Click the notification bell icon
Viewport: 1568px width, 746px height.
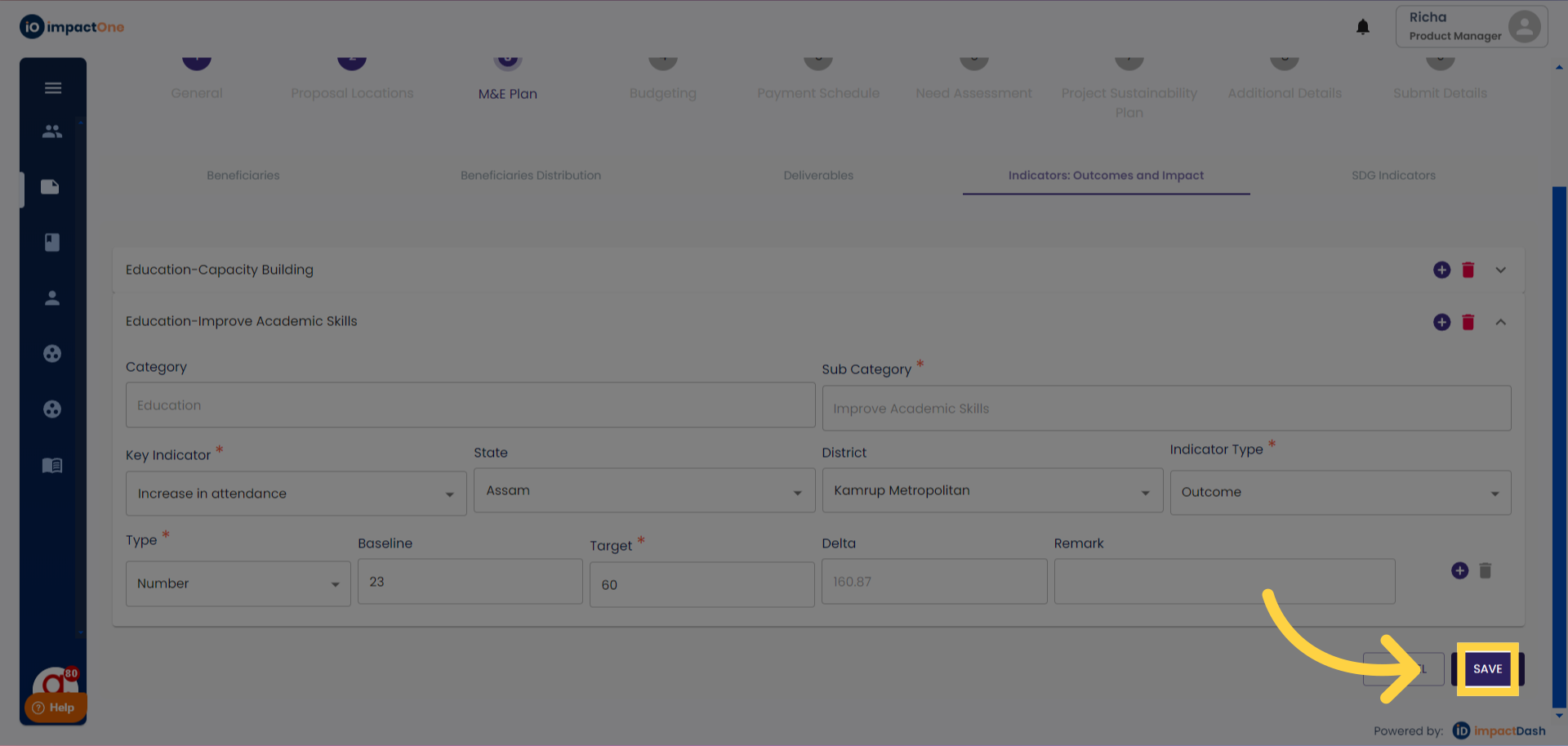(x=1362, y=27)
